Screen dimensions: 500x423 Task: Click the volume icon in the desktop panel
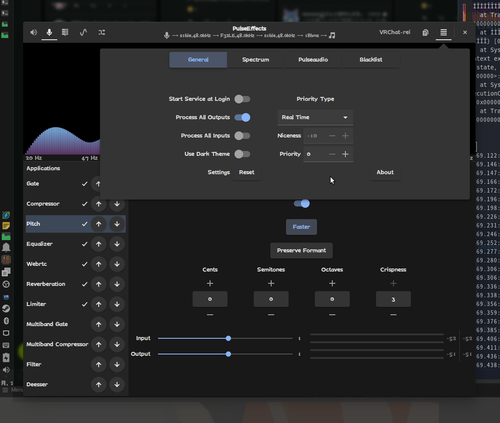(6, 370)
